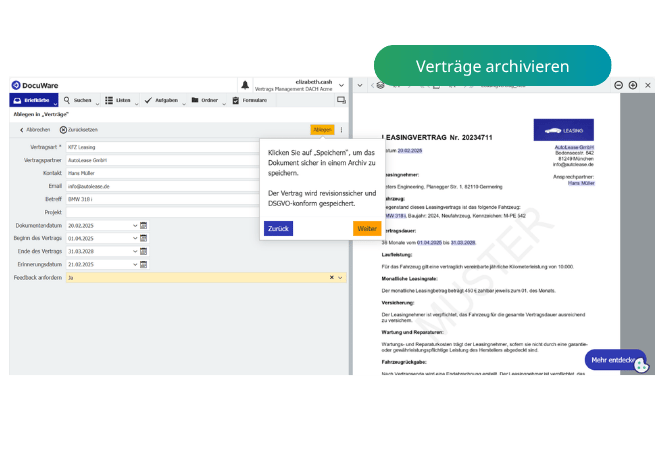Click the Dokumentendatum value 20.02.2025

81,226
